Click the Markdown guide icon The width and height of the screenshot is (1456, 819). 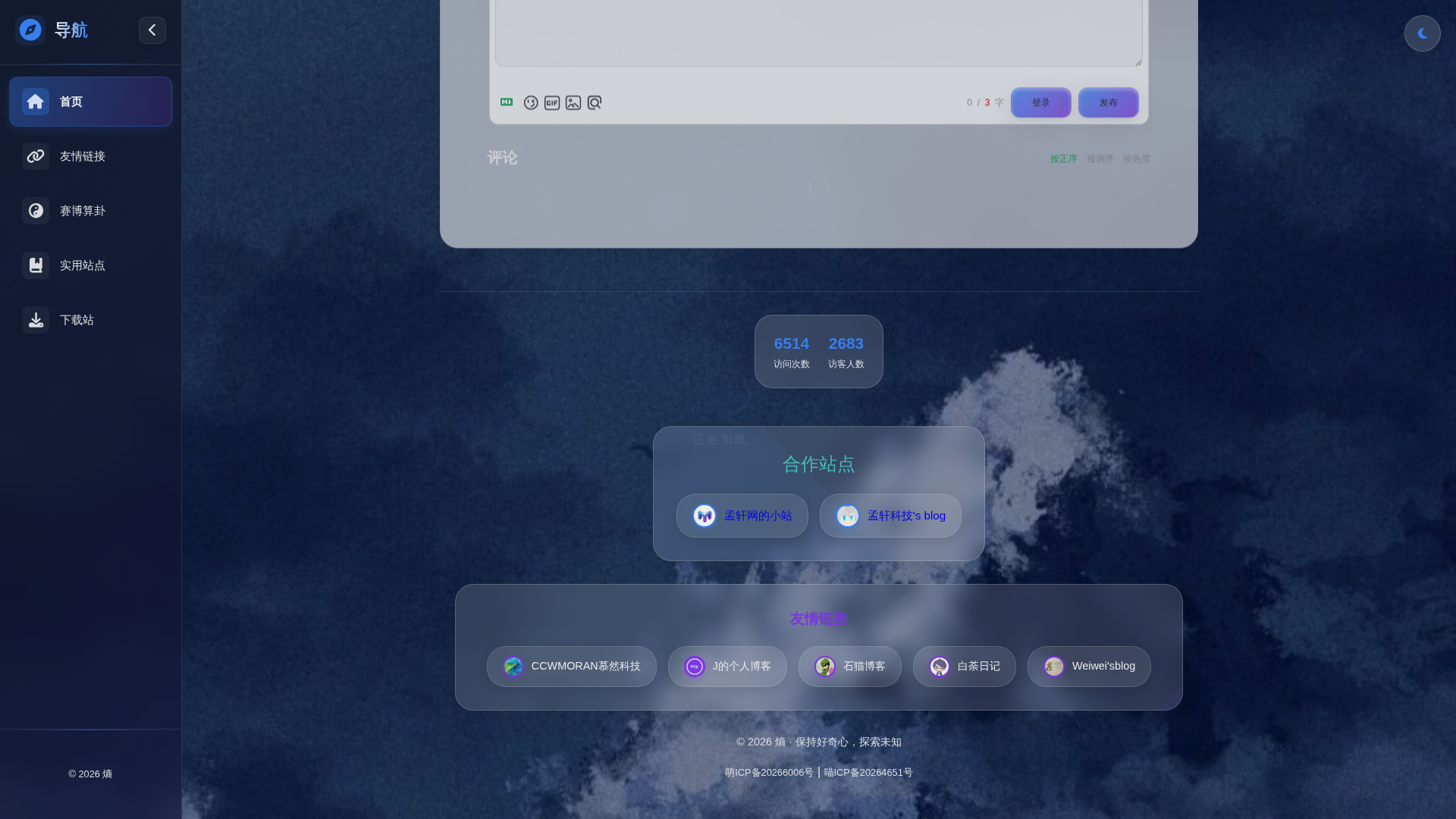507,102
